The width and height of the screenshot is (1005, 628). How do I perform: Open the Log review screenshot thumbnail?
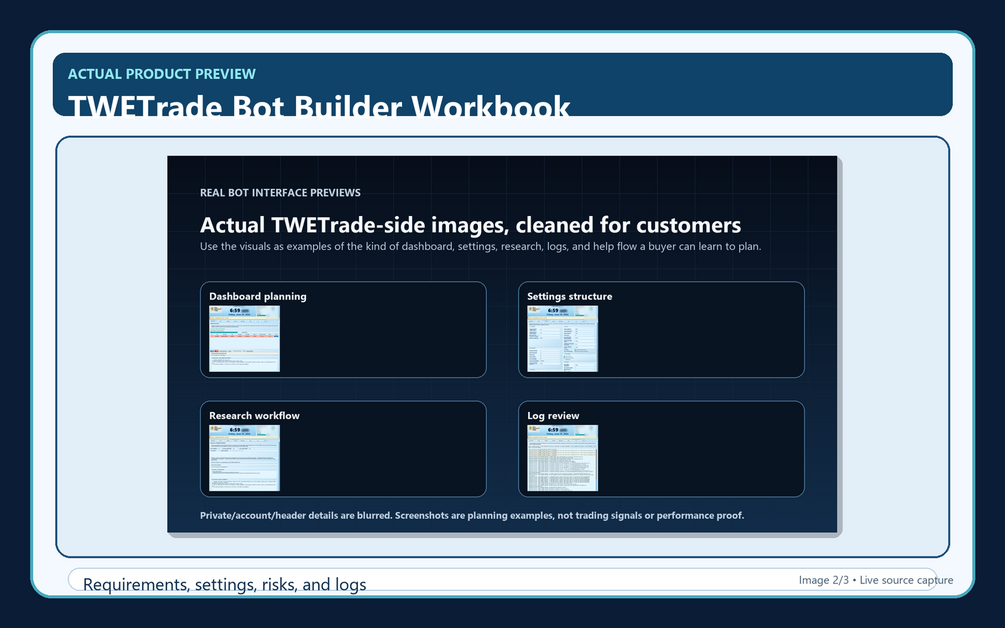click(x=562, y=458)
